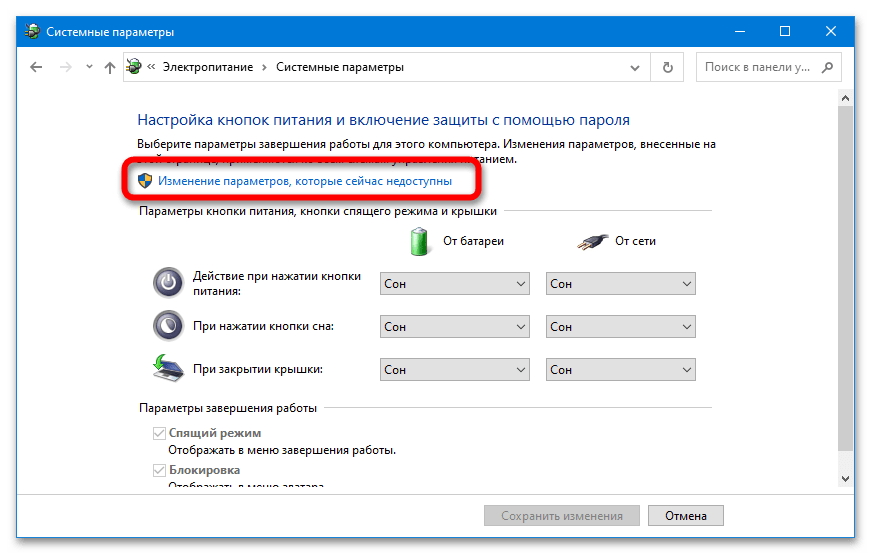This screenshot has height=554, width=871.
Task: Toggle the Блокировка checkbox
Action: (x=159, y=470)
